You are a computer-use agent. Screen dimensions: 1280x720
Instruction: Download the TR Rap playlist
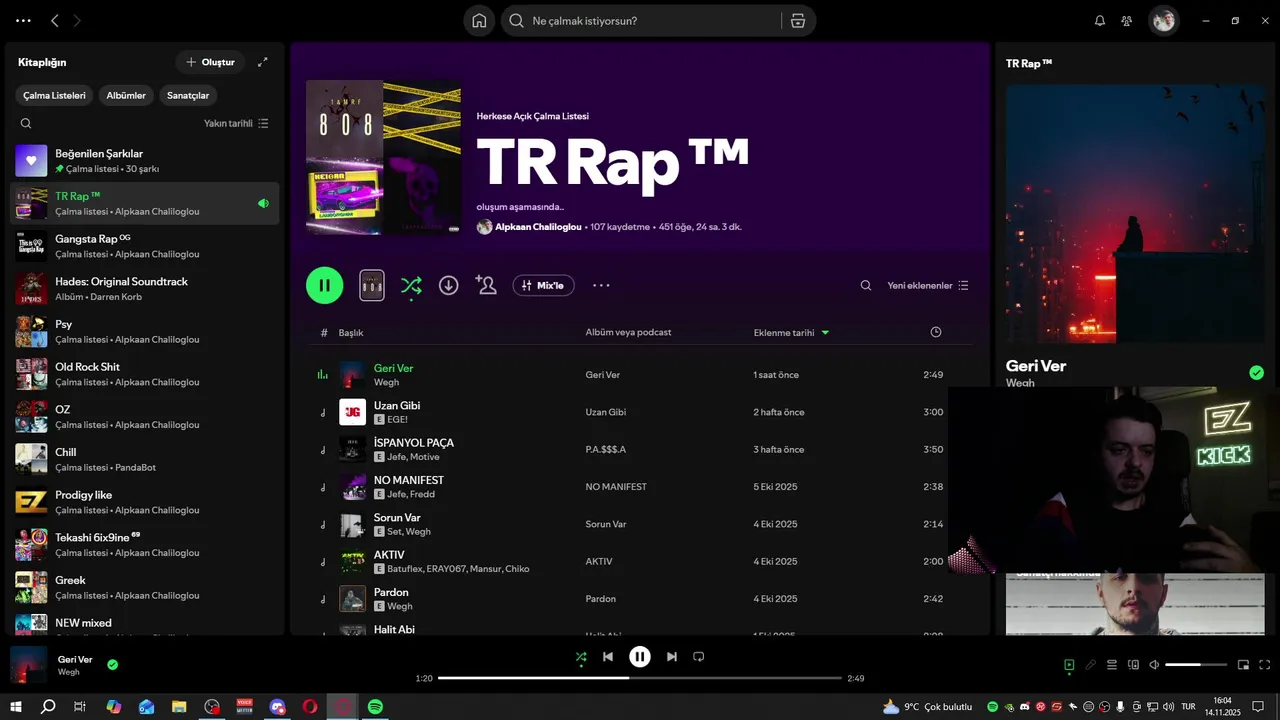coord(449,285)
